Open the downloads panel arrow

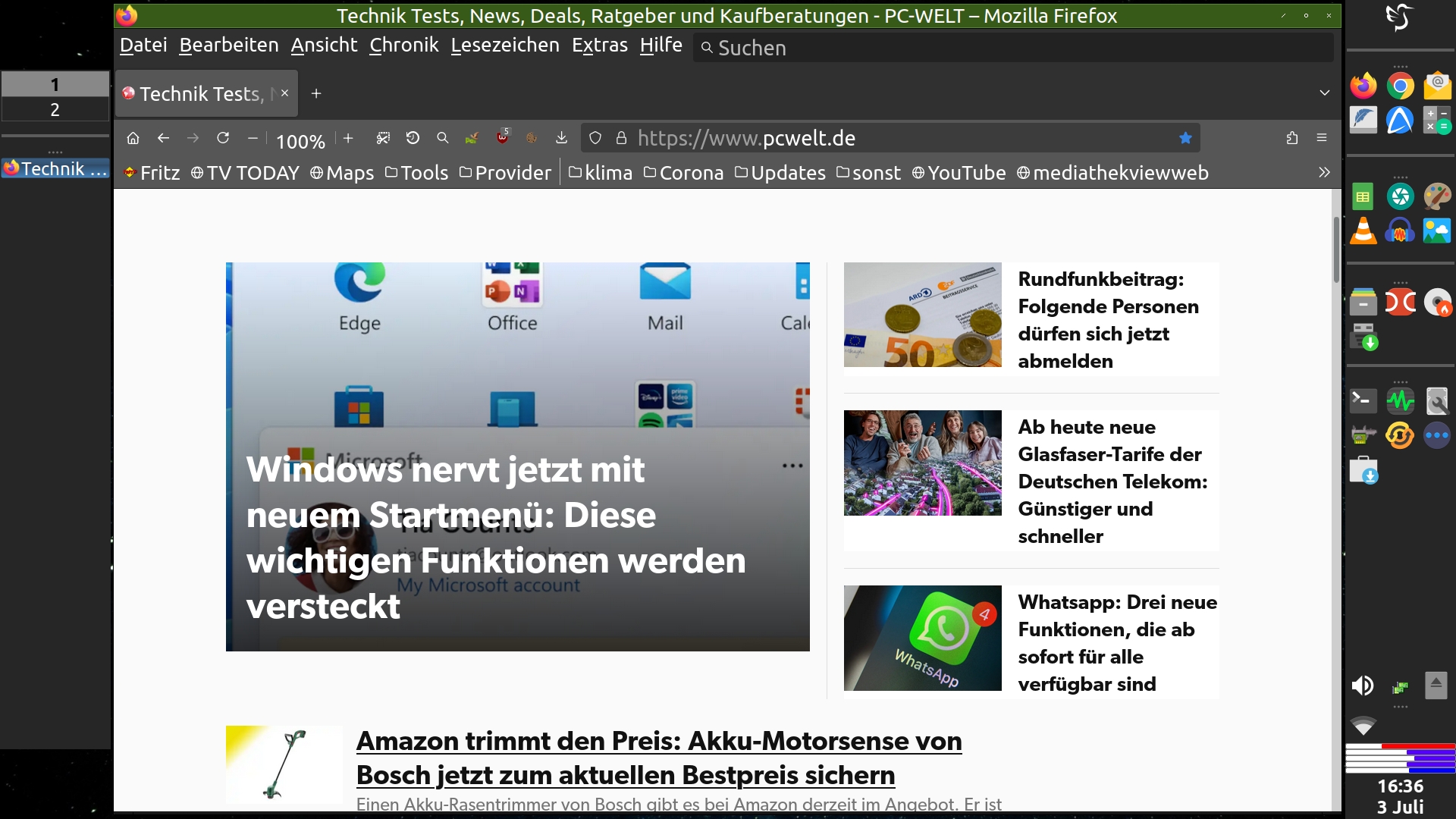pos(561,138)
